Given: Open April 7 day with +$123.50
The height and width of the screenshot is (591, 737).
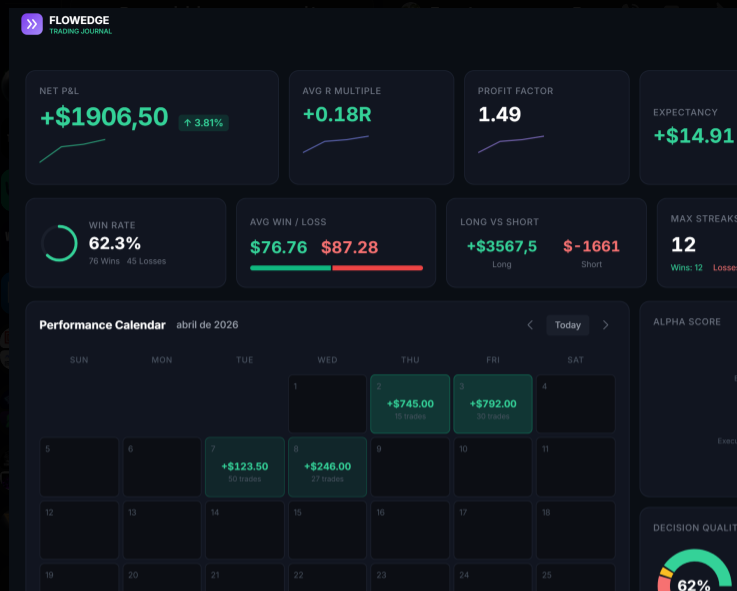Looking at the screenshot, I should tap(245, 467).
